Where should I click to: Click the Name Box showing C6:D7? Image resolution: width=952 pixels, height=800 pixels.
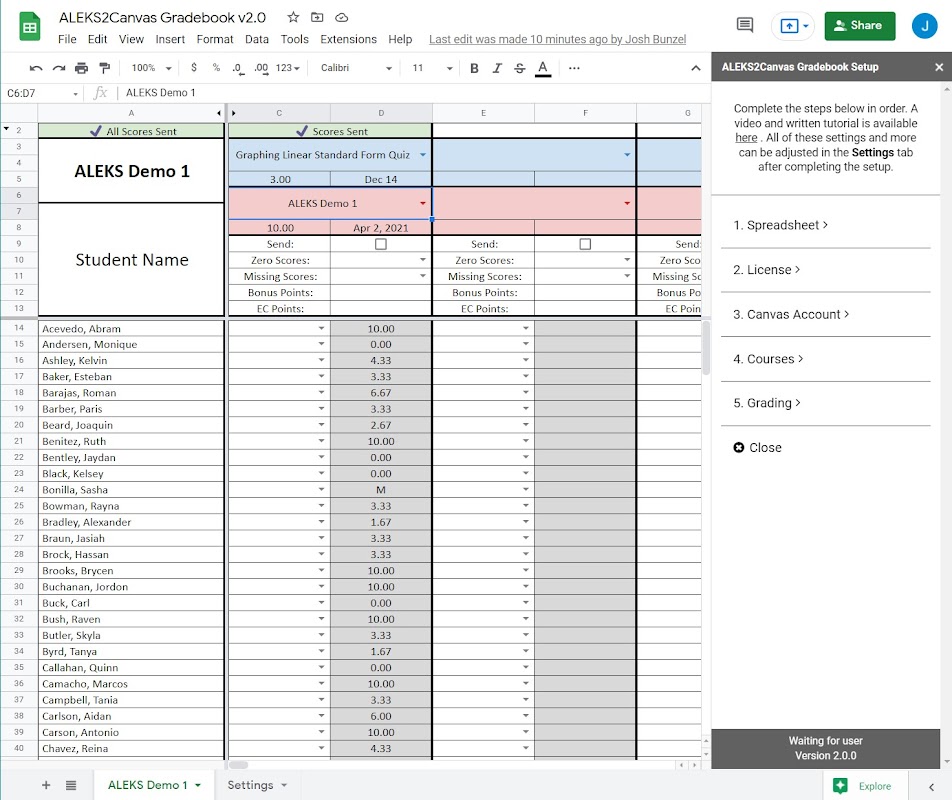(36, 93)
